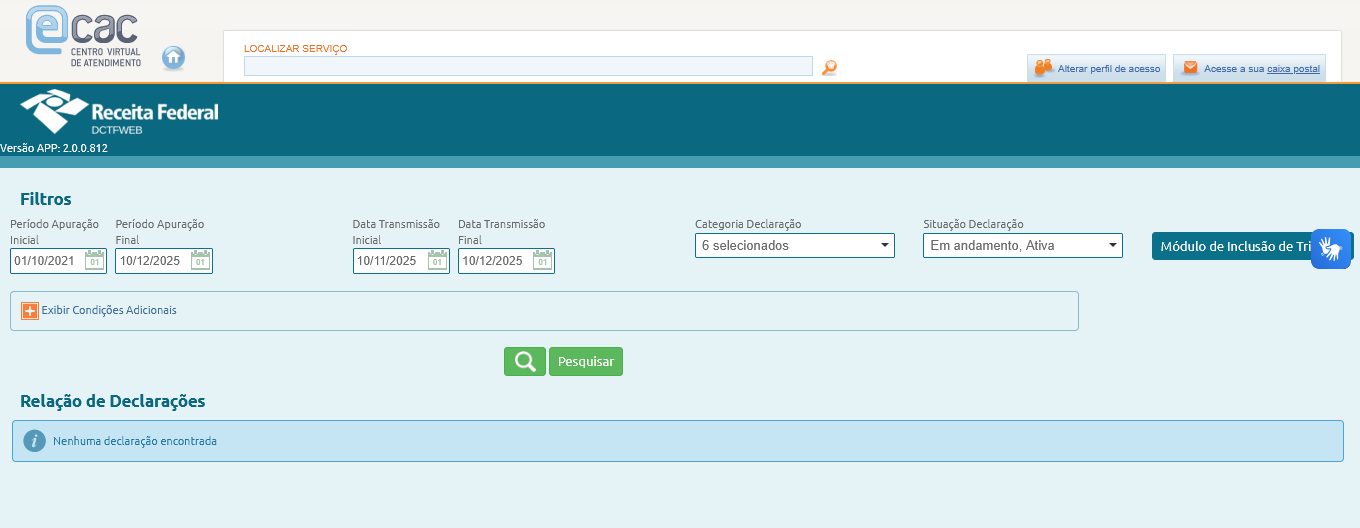Image resolution: width=1360 pixels, height=528 pixels.
Task: Open the VLibras accessibility hand icon
Action: (x=1331, y=247)
